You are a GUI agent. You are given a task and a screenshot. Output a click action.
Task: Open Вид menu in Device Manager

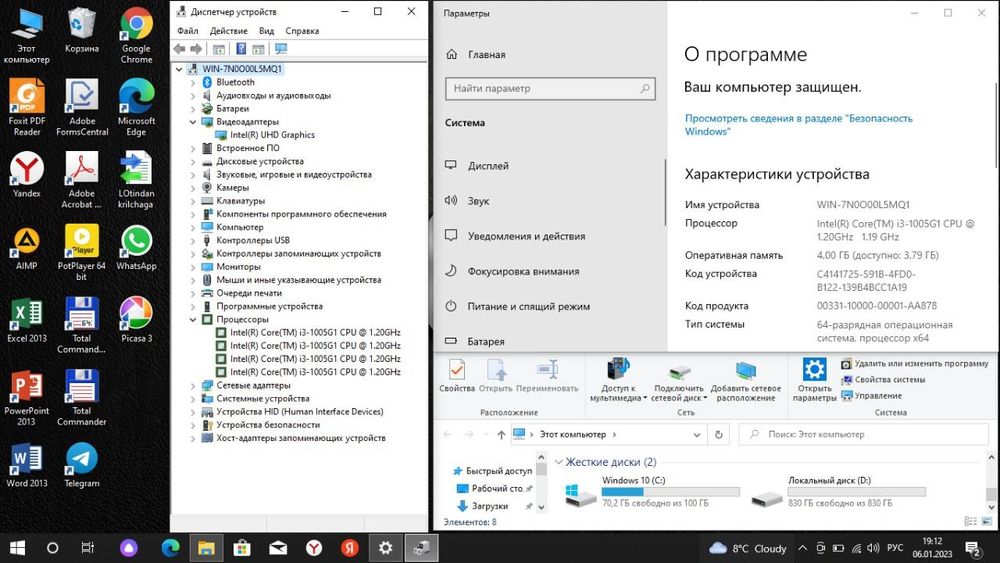pos(267,31)
